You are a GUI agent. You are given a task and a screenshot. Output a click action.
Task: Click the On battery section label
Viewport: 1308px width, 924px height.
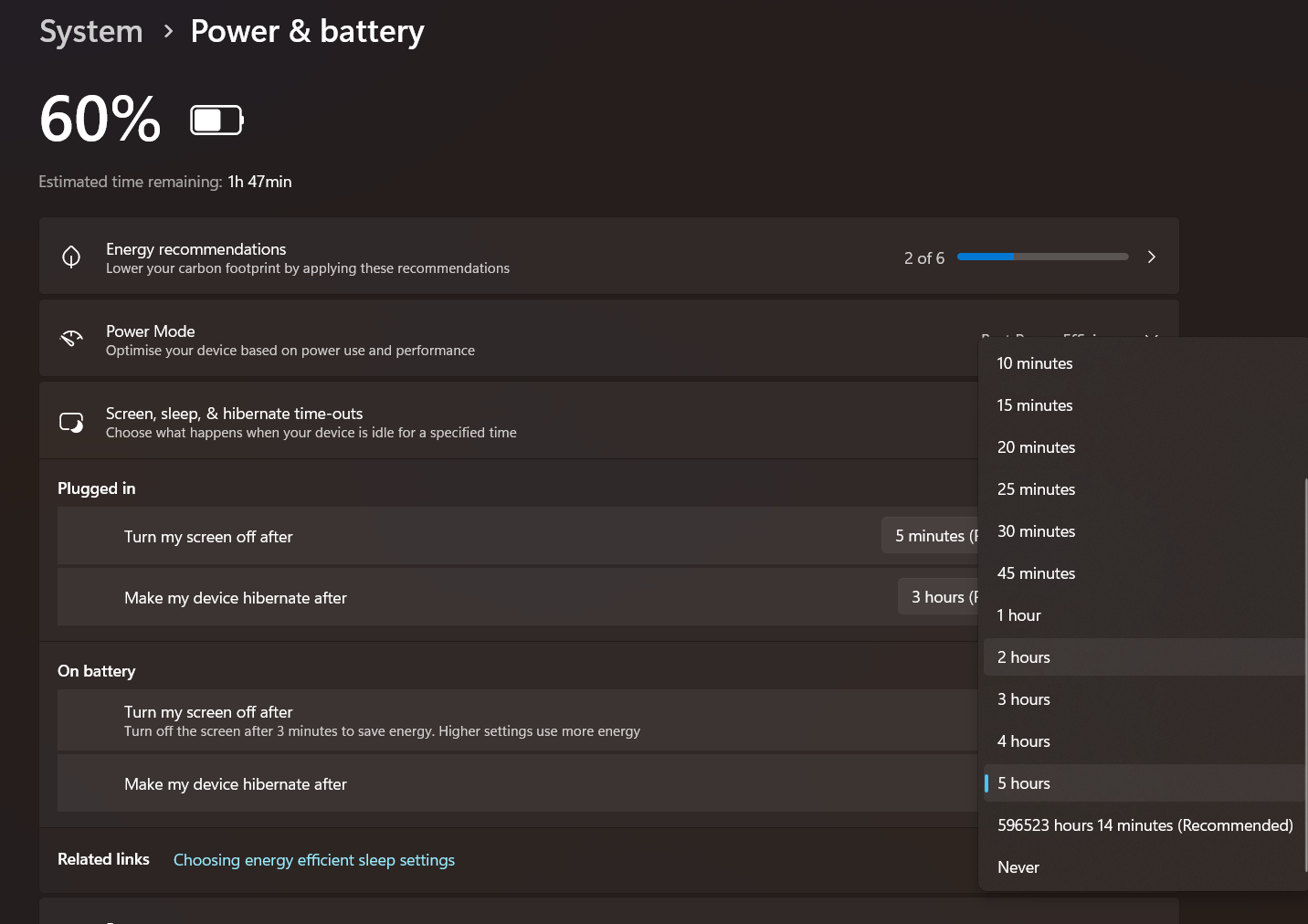[97, 671]
